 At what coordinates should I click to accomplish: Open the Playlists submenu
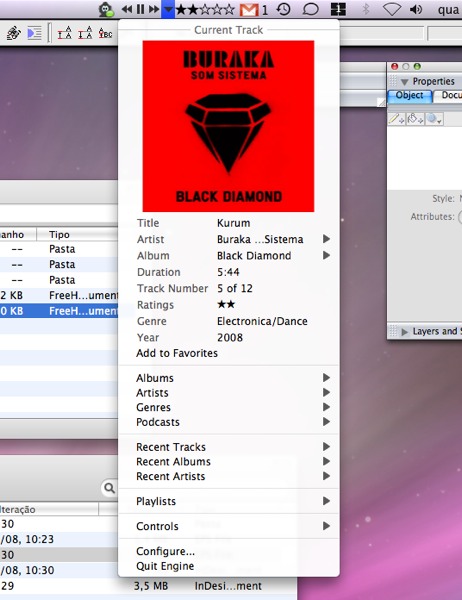(229, 501)
